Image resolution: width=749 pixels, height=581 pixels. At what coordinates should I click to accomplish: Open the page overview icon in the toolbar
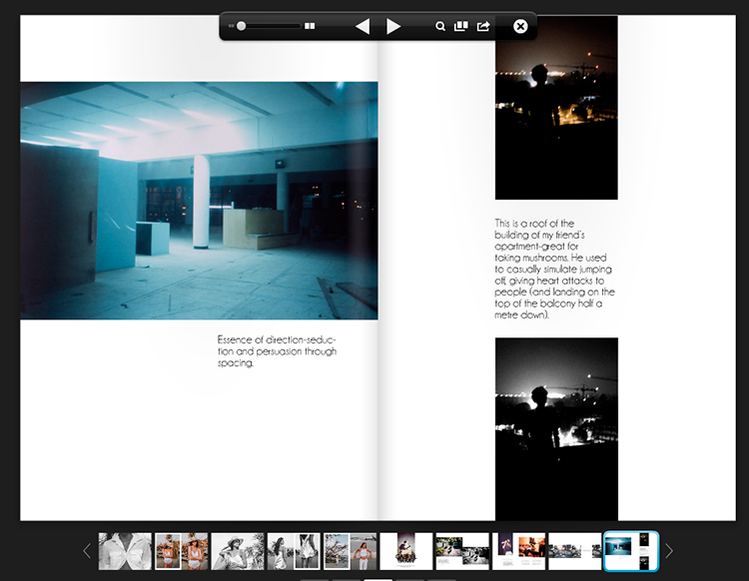click(x=461, y=26)
